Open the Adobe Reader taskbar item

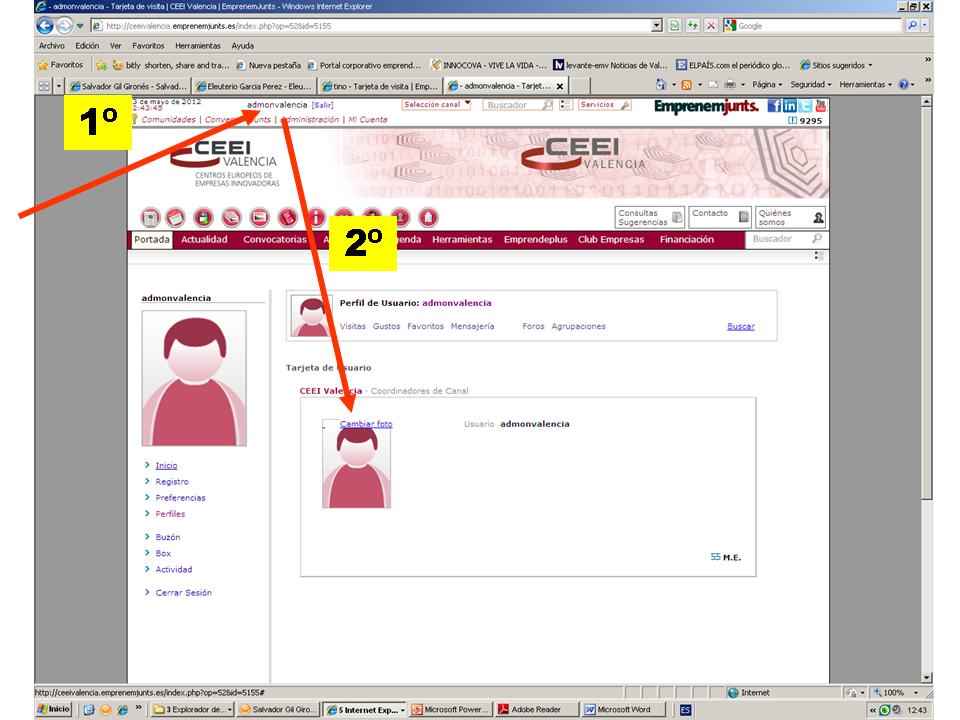point(535,710)
